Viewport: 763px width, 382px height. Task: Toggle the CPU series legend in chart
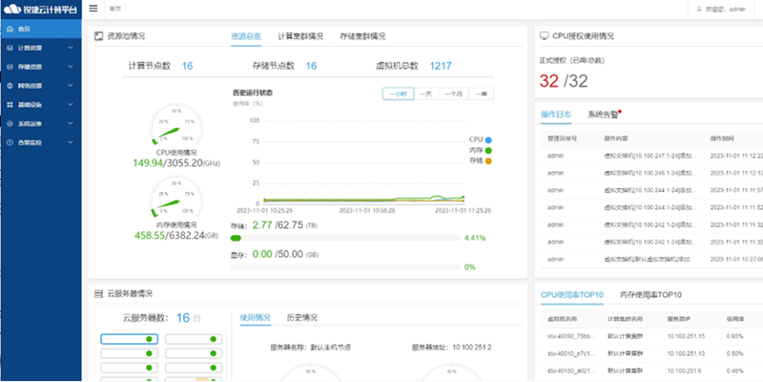pos(480,140)
